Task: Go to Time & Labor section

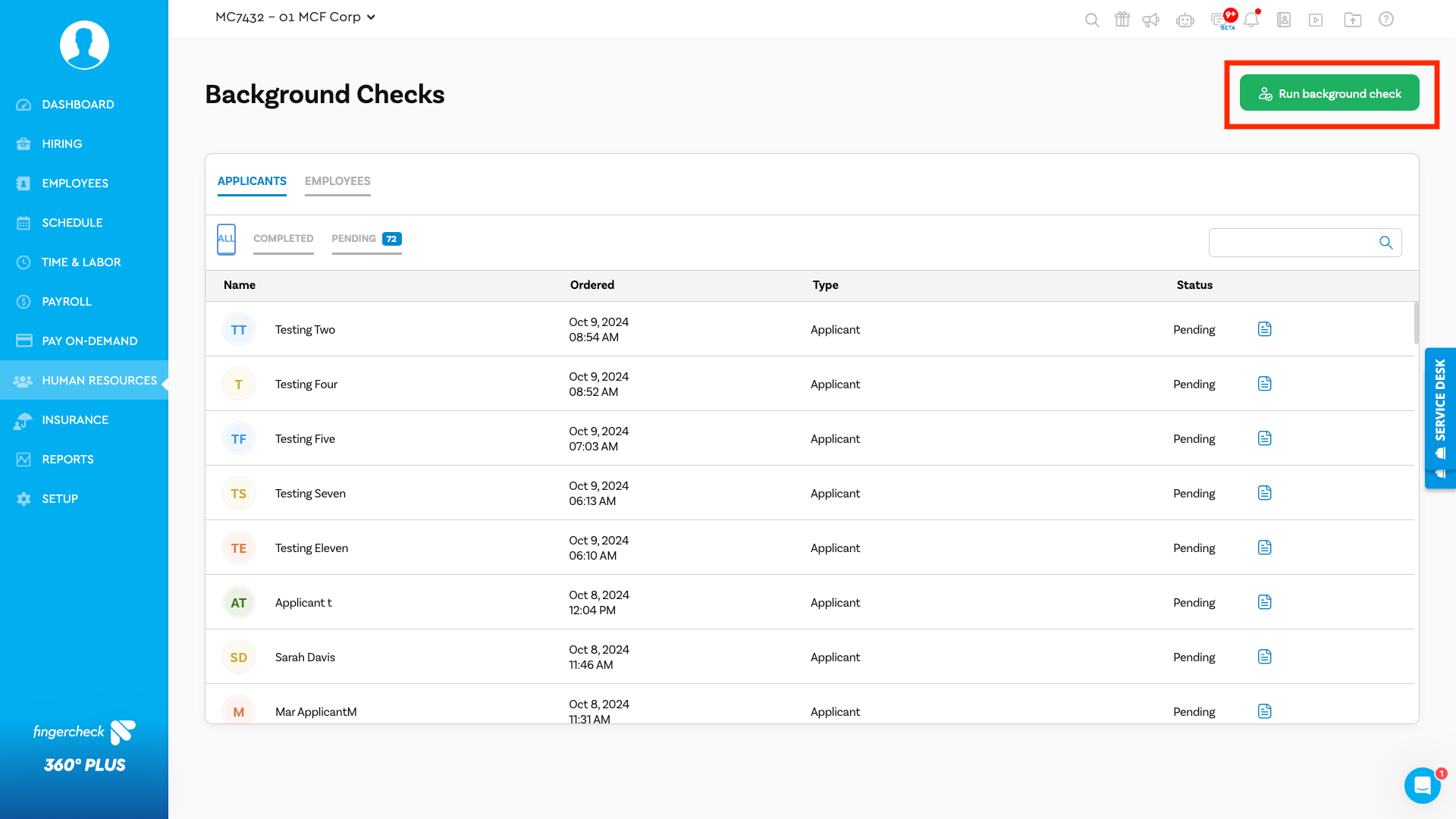Action: pos(81,262)
